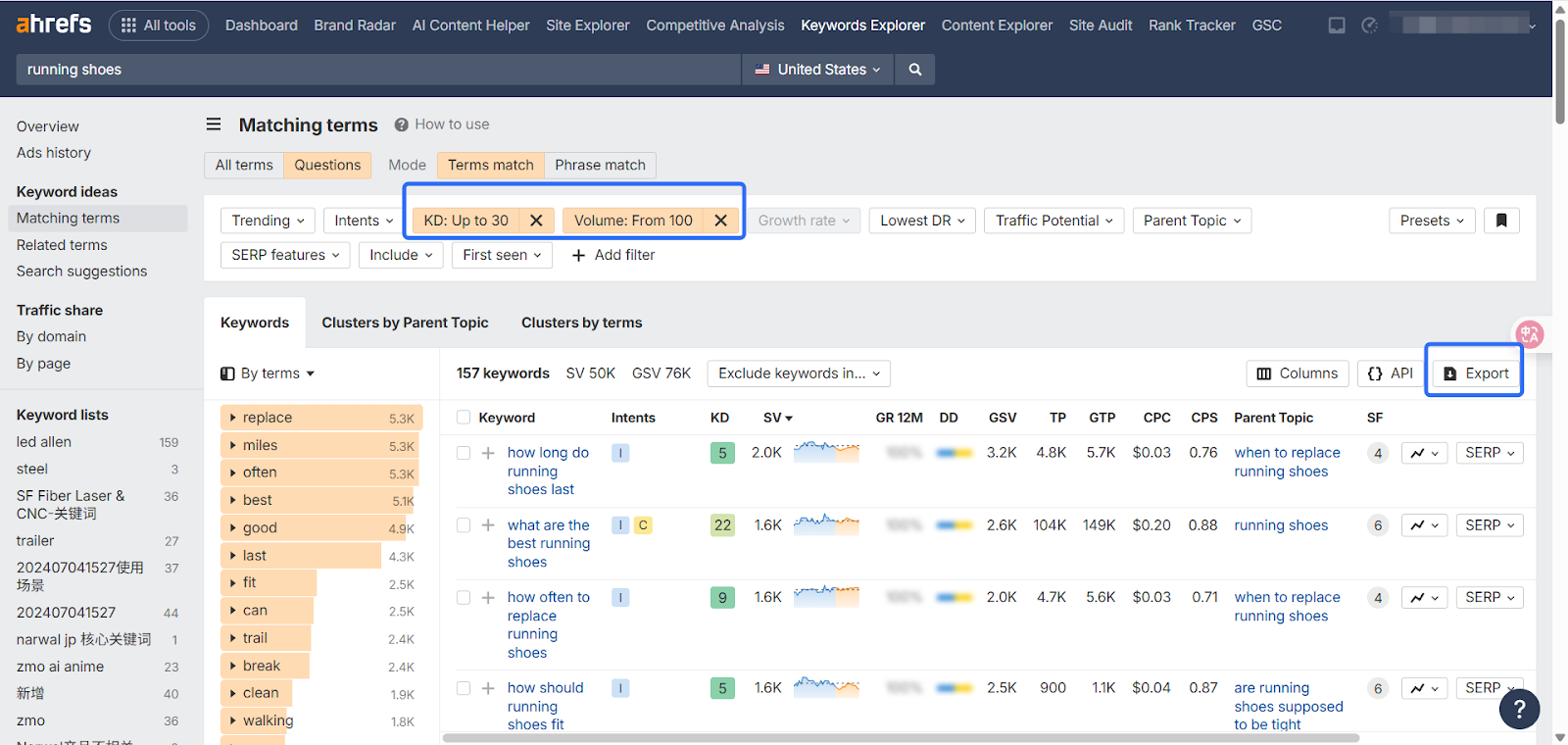This screenshot has height=745, width=1568.
Task: Click the running shoes keyword search field
Action: (377, 70)
